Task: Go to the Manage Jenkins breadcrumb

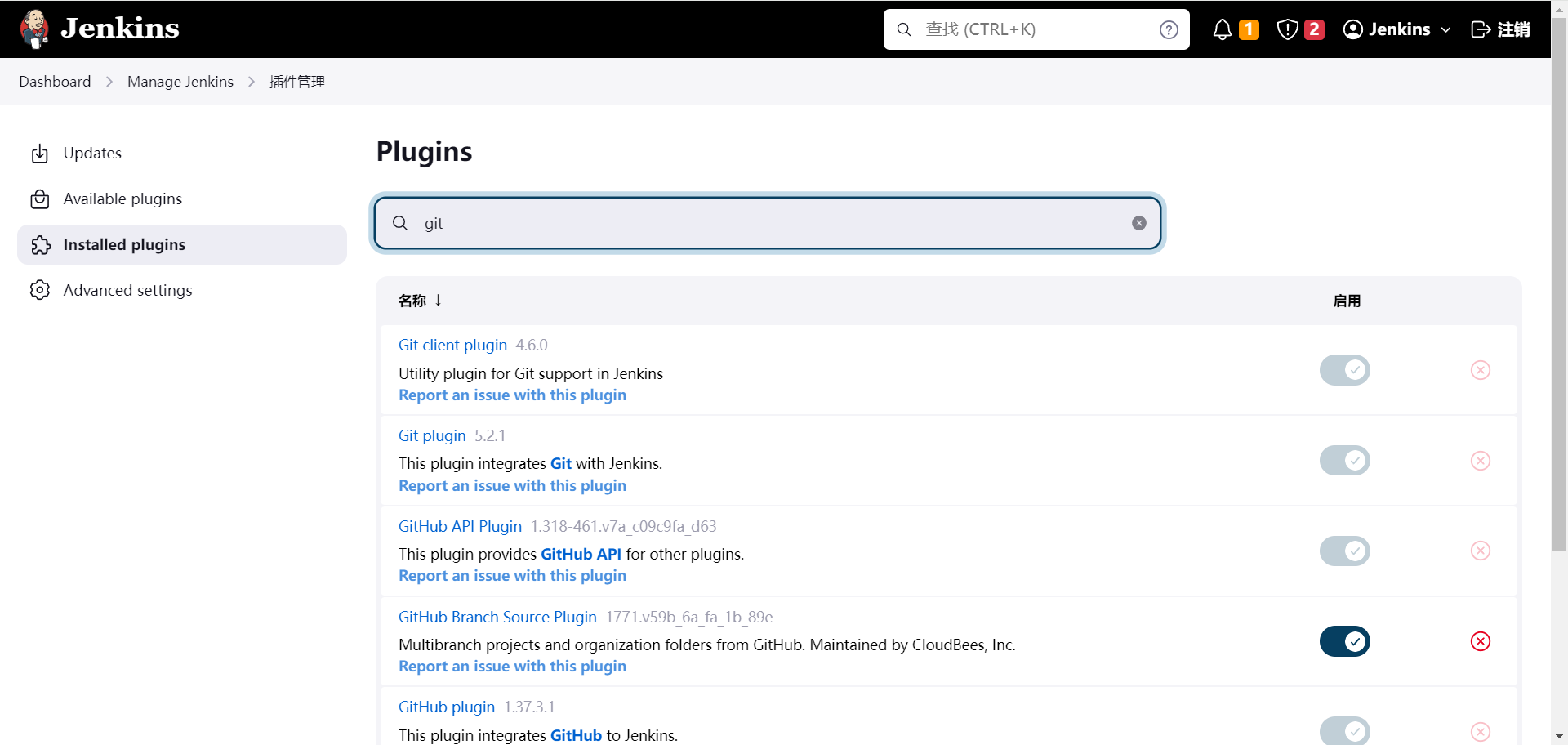Action: point(180,82)
